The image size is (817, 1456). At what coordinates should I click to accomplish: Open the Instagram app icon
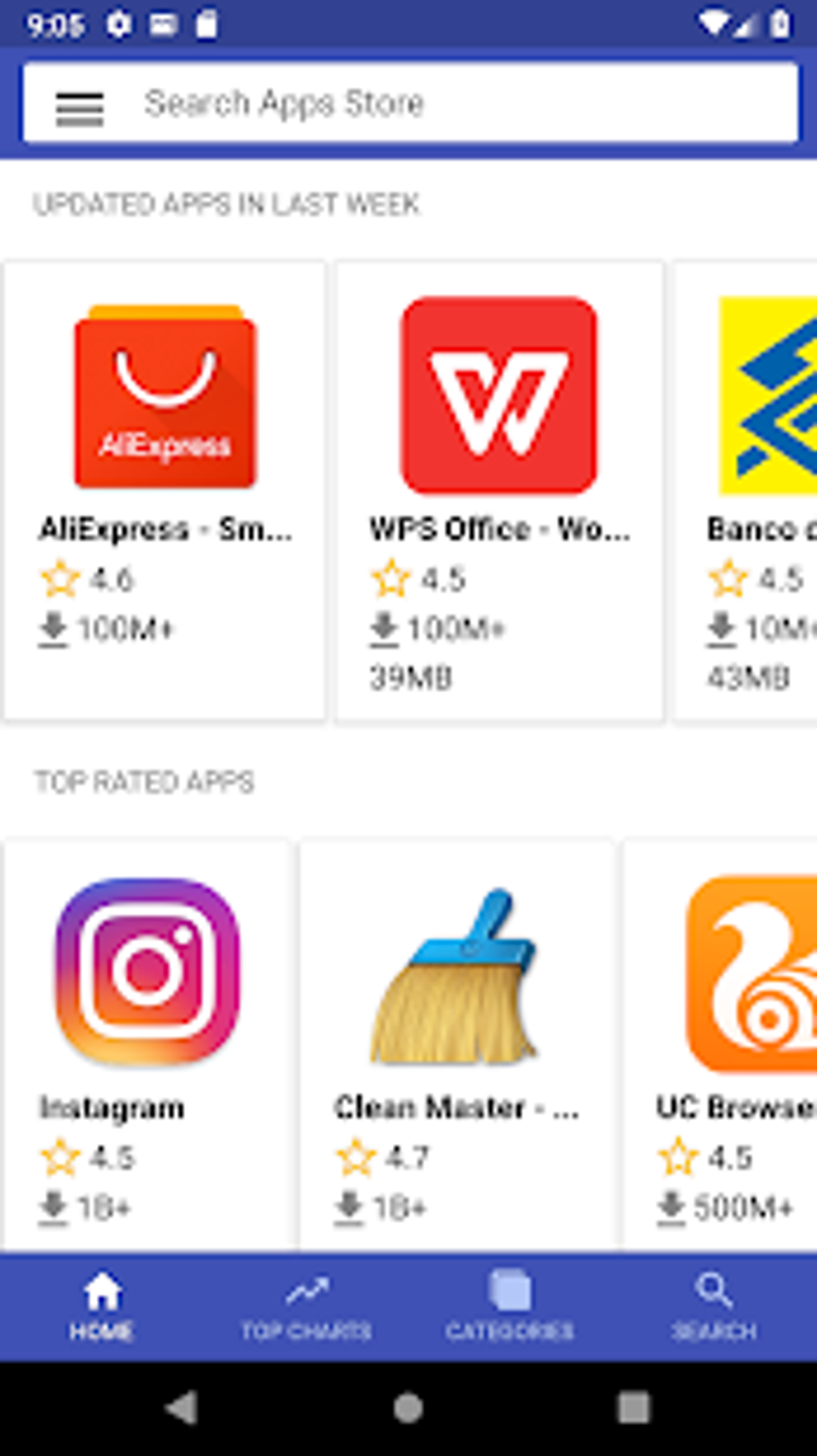(147, 971)
